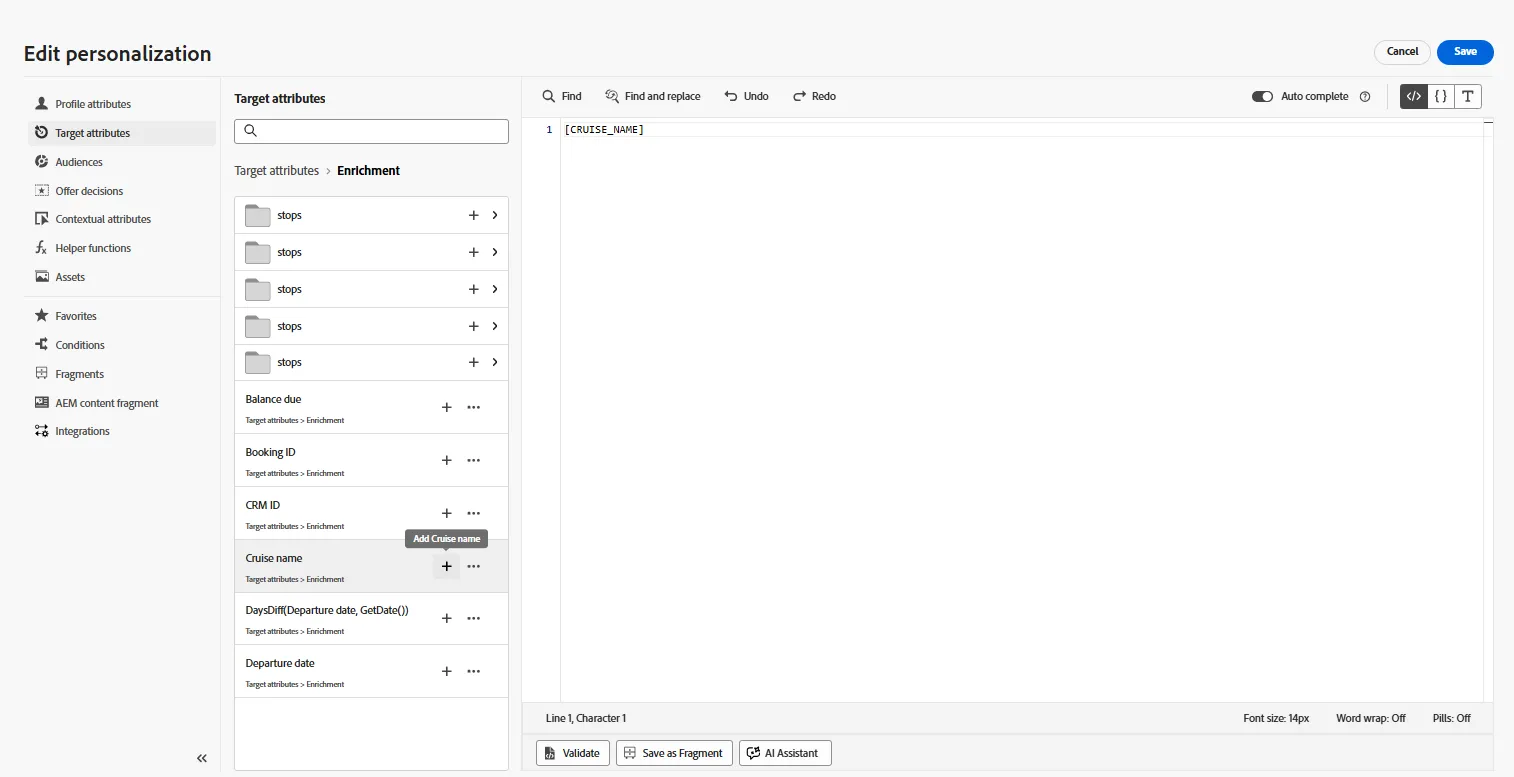Open Profile attributes in the sidebar
The image size is (1514, 777).
(122, 104)
